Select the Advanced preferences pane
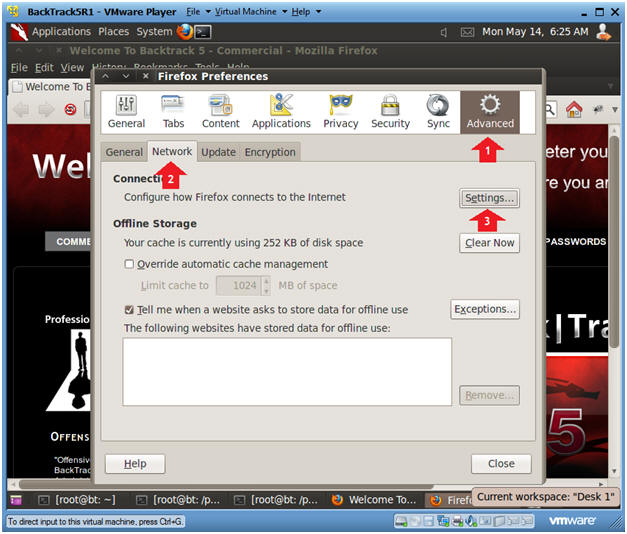Image resolution: width=627 pixels, height=534 pixels. click(490, 112)
